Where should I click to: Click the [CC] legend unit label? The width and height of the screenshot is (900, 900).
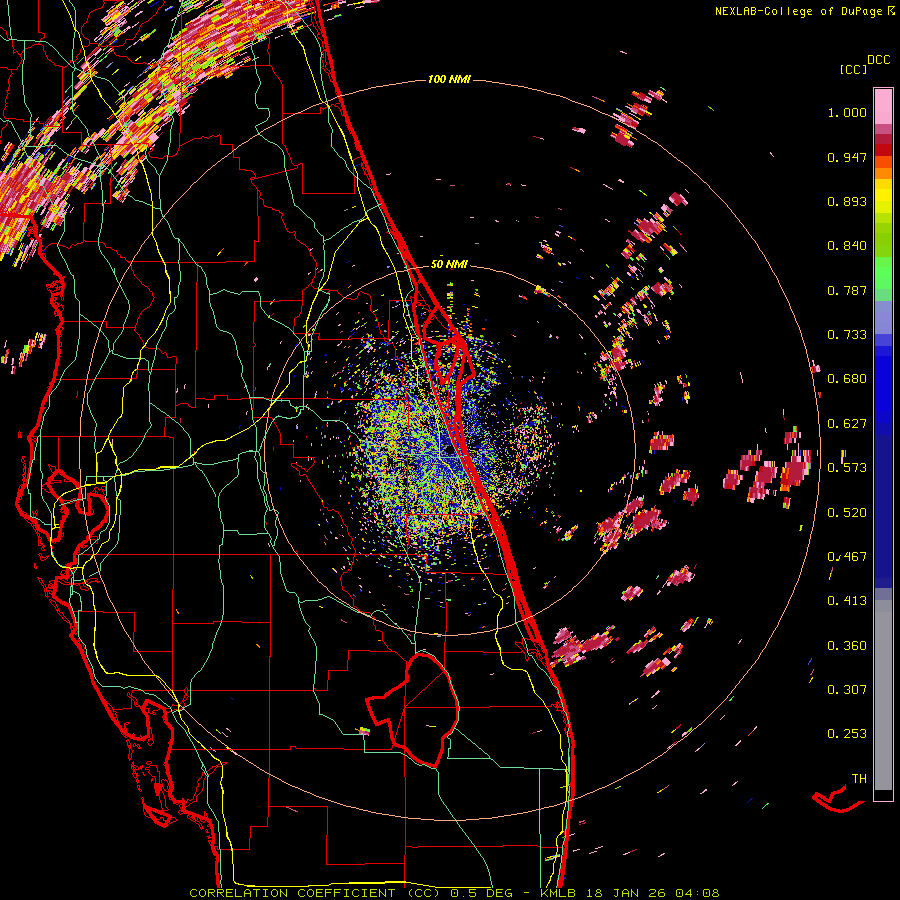pos(853,69)
